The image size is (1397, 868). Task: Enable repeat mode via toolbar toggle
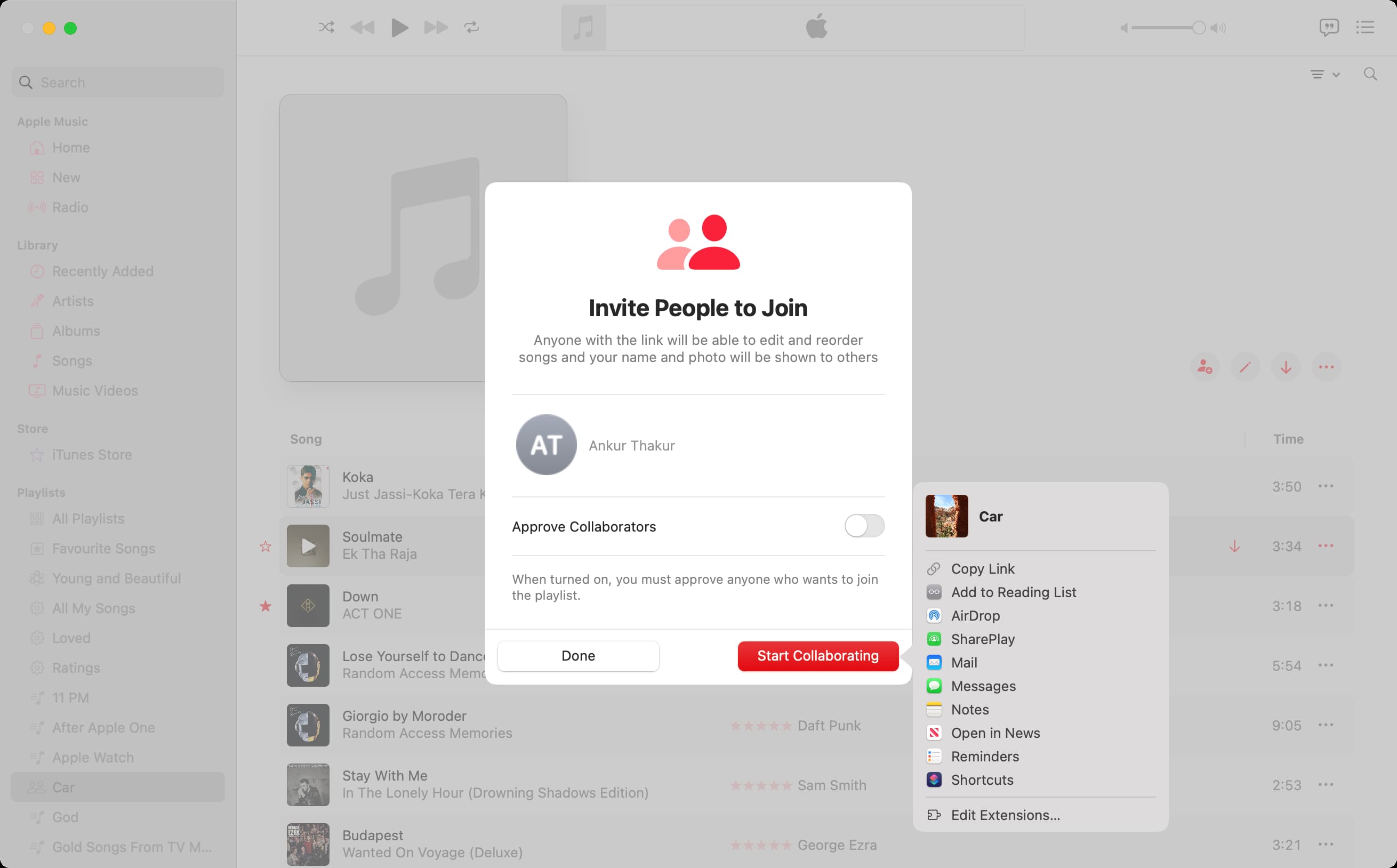click(472, 28)
